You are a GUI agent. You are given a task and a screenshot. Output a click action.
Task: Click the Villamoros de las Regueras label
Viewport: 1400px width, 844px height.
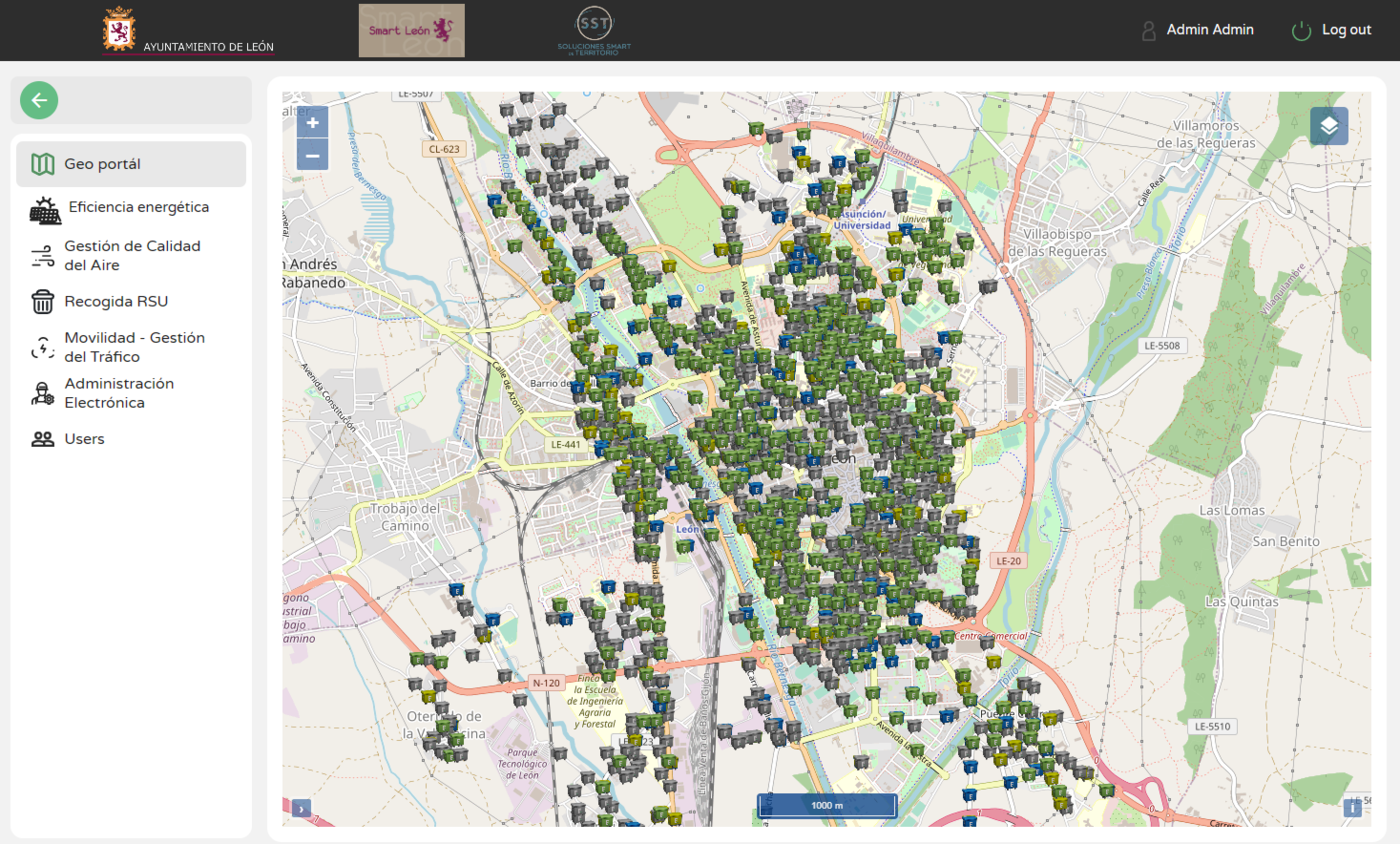click(1204, 134)
